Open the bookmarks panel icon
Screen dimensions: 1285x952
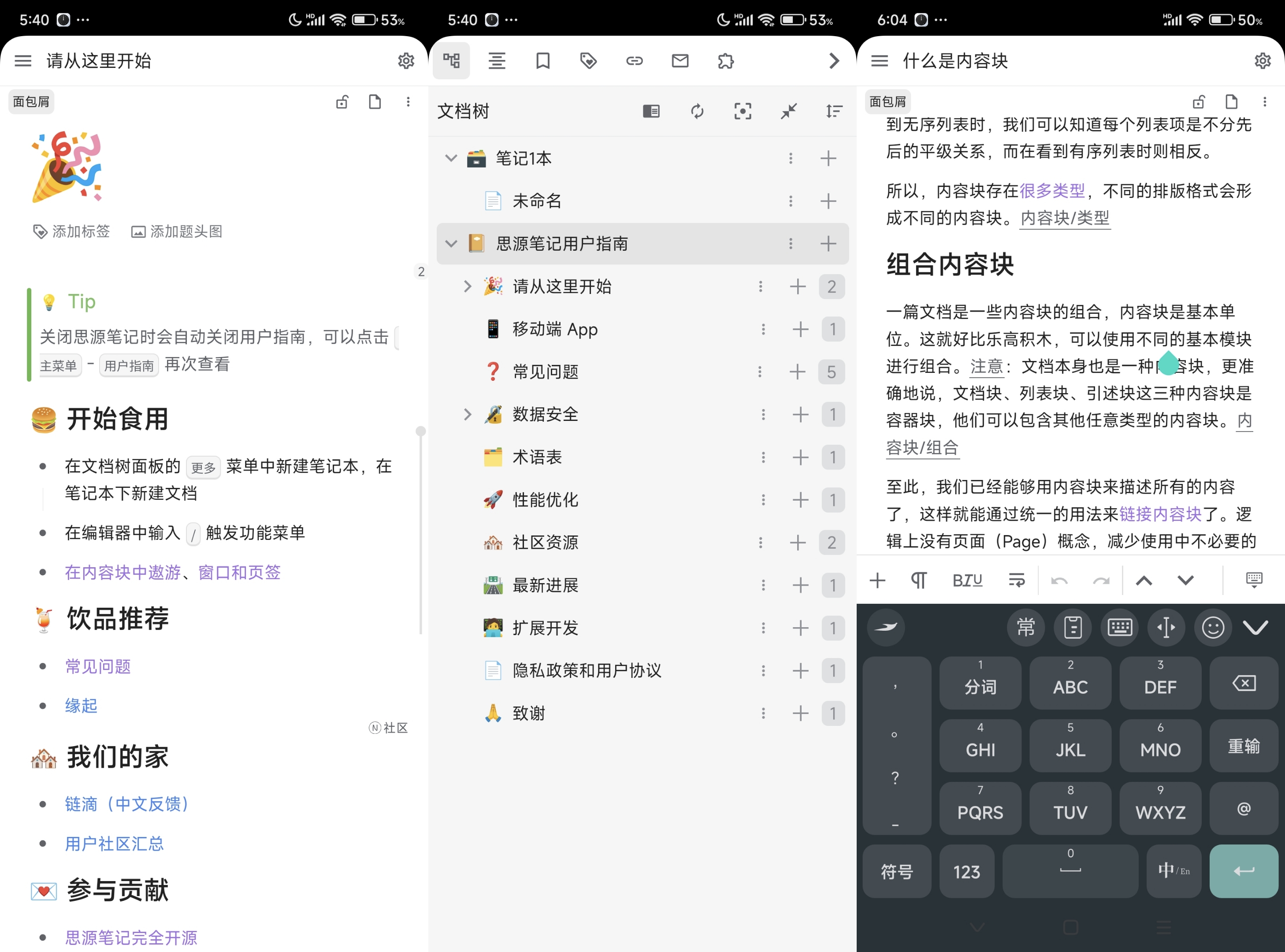(x=542, y=60)
